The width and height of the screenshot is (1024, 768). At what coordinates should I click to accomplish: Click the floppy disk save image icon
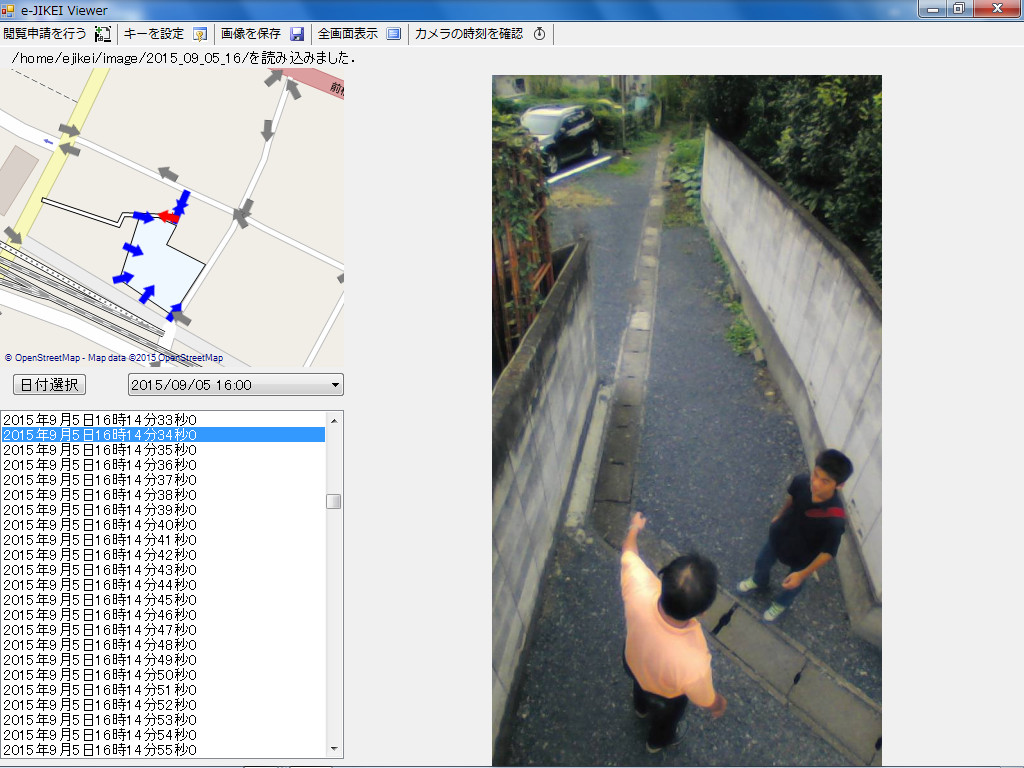coord(297,34)
